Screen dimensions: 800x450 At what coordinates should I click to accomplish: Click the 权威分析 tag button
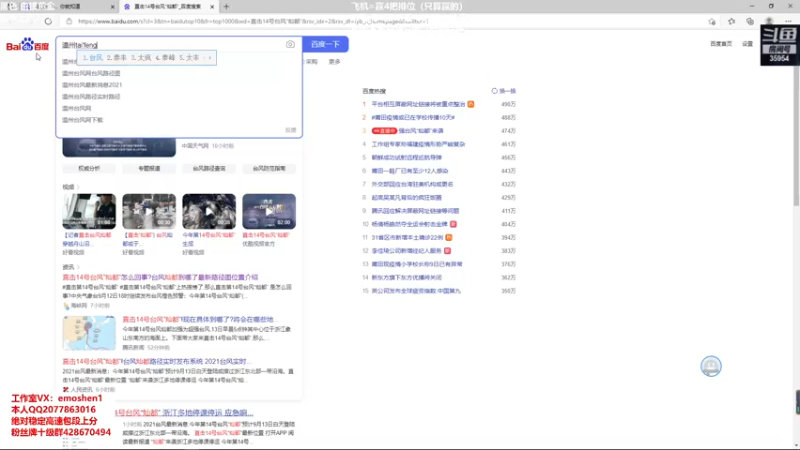pos(89,168)
